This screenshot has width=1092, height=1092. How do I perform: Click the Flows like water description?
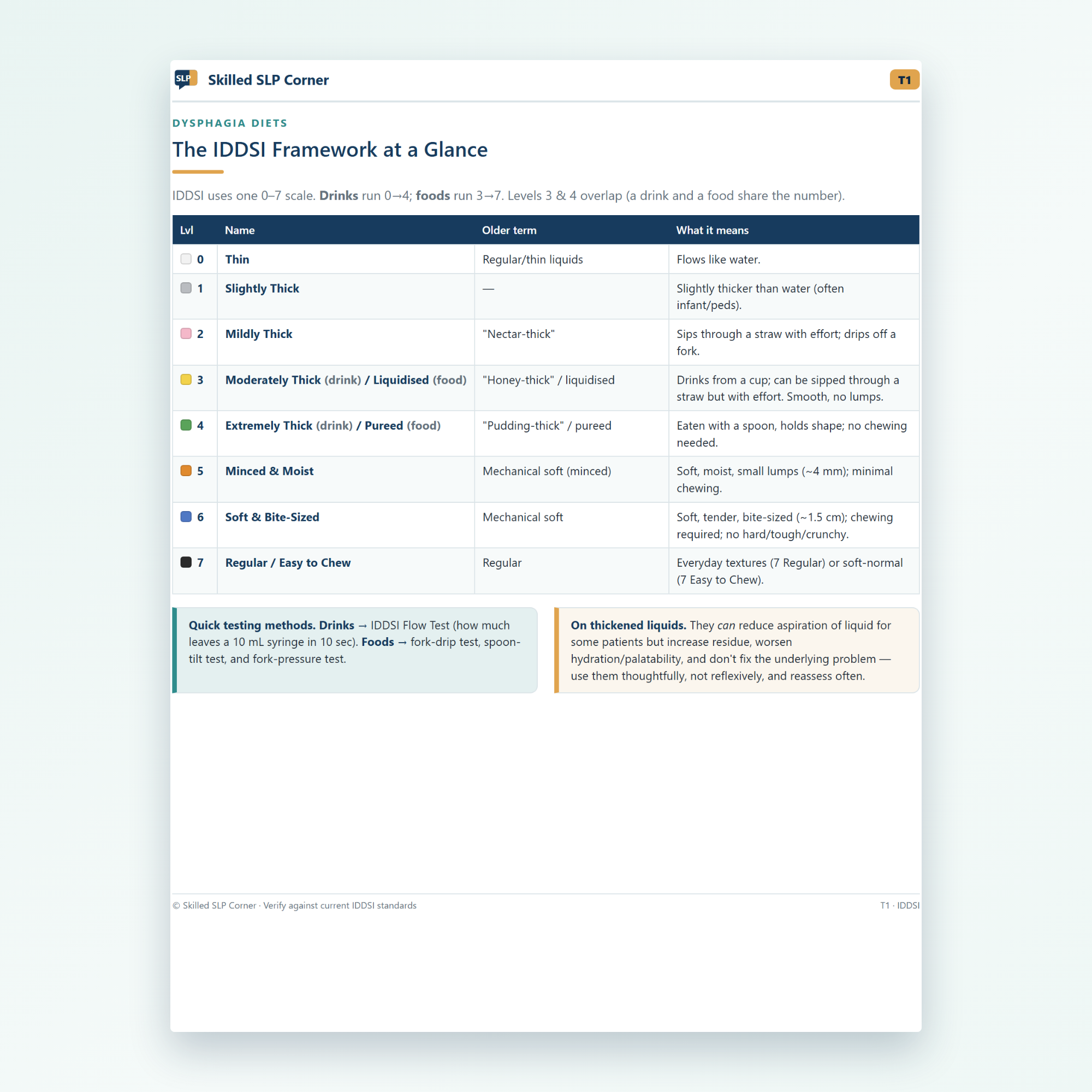[719, 259]
